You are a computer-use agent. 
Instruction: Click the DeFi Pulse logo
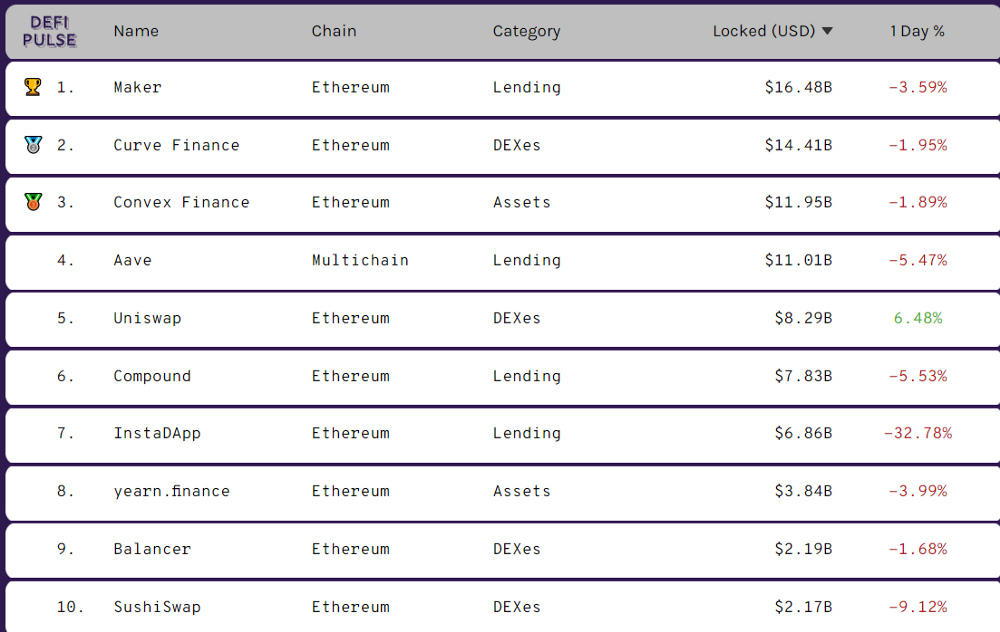tap(52, 31)
